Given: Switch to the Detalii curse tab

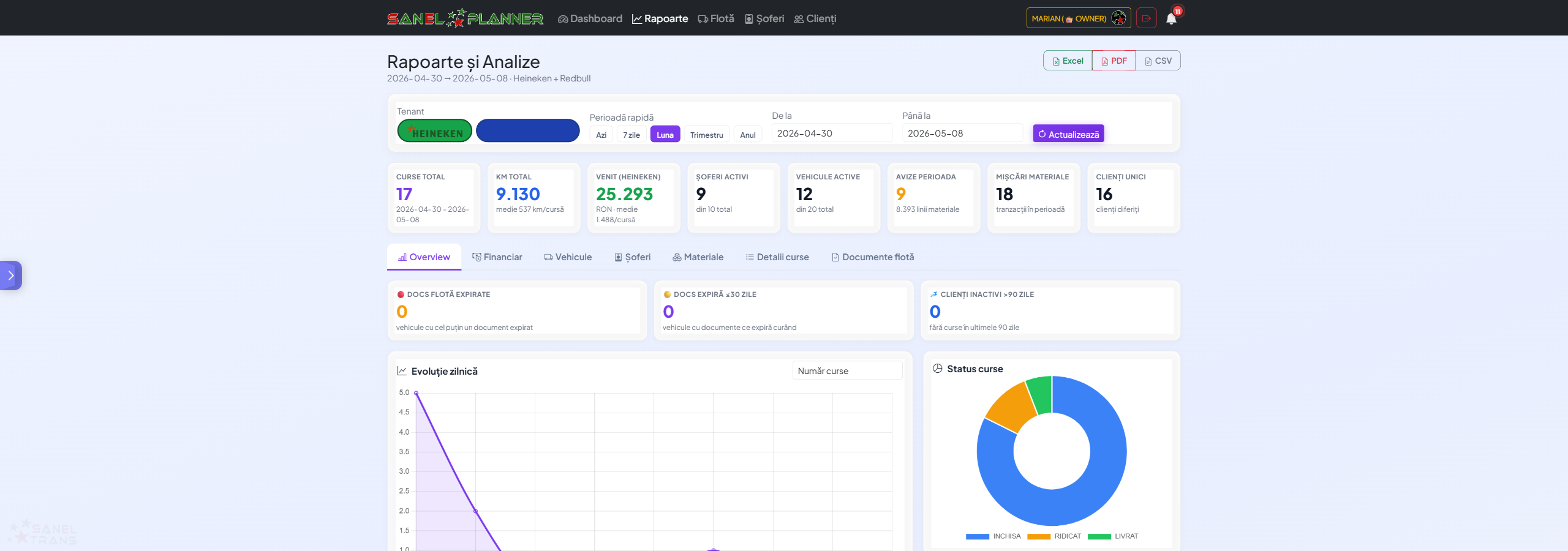Looking at the screenshot, I should pos(777,257).
